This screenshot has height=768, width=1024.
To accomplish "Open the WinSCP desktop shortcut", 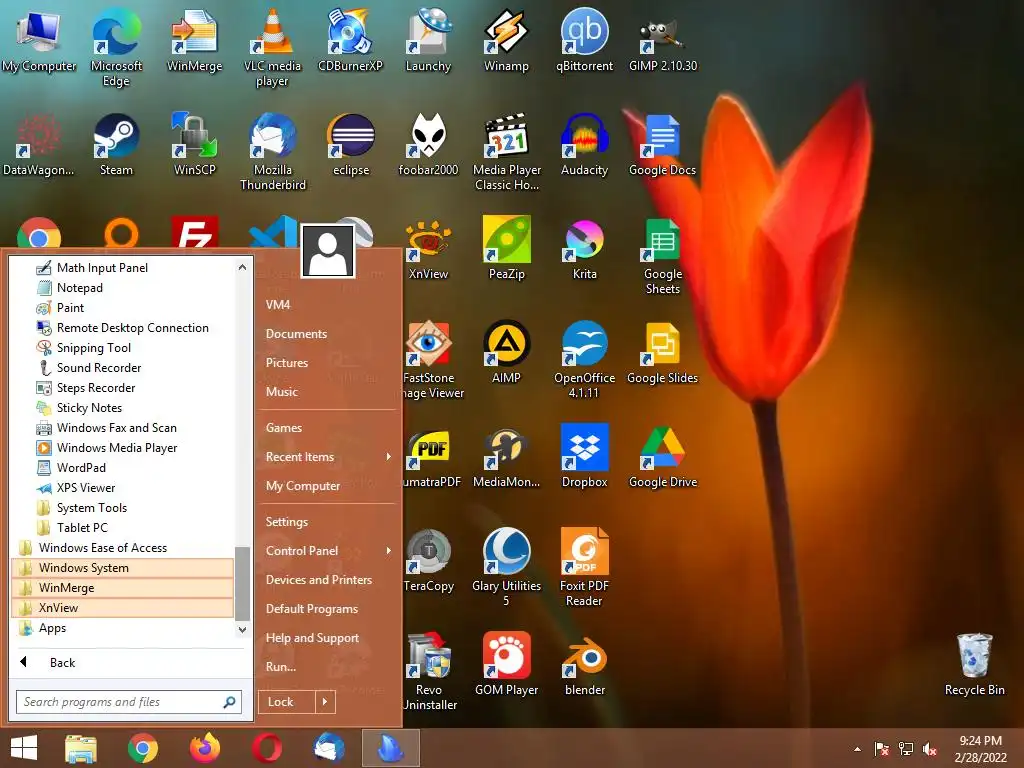I will [194, 145].
